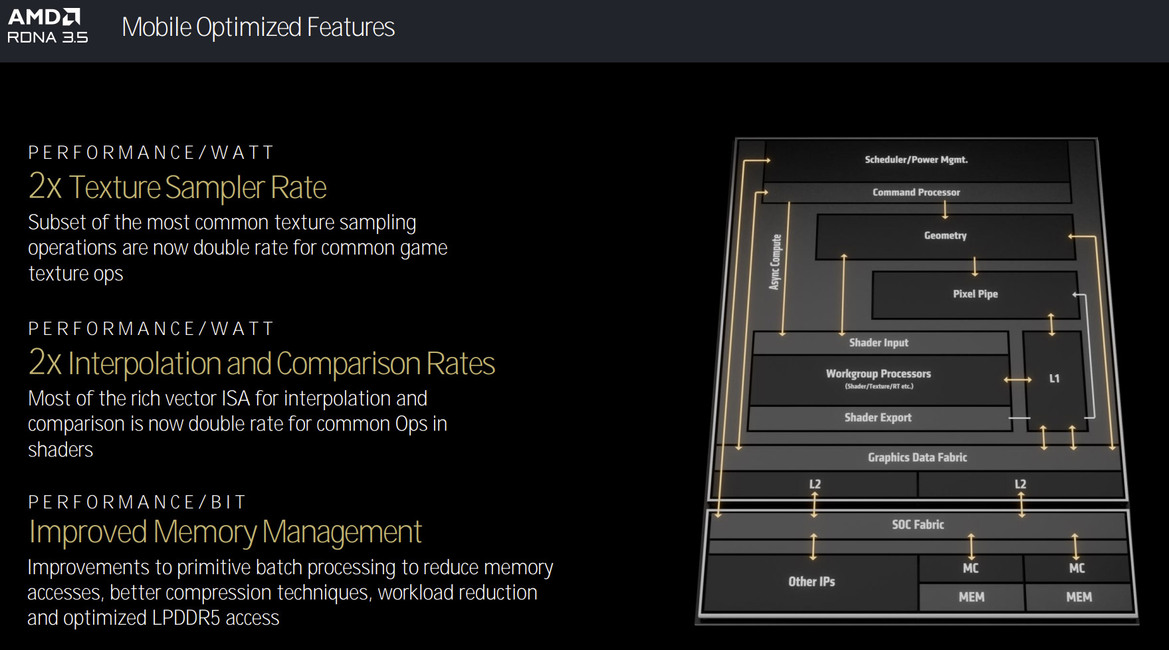
Task: Click the arrow between SOC Fabric and Other IPs
Action: 813,546
